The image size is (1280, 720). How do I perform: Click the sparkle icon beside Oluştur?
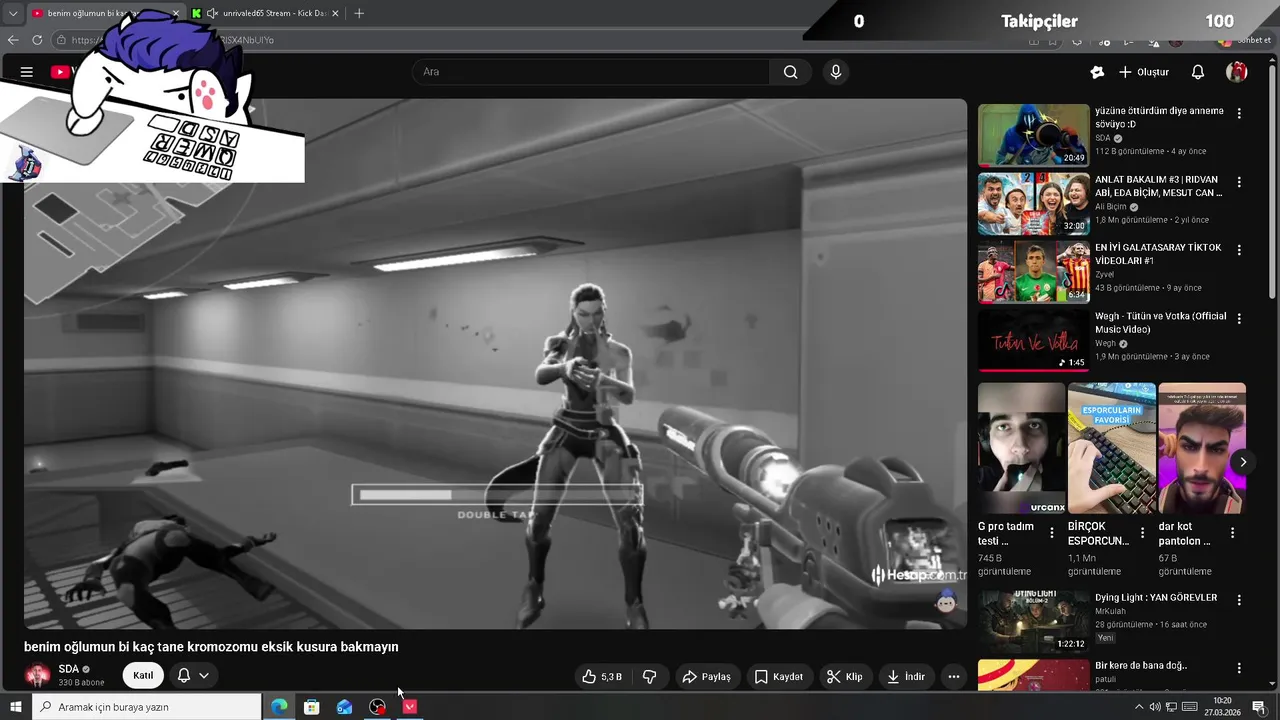[1097, 72]
